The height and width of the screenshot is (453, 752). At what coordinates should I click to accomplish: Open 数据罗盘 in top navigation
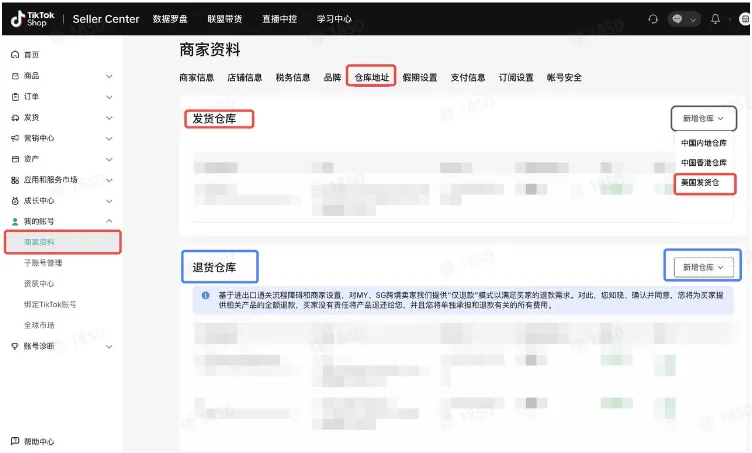pos(170,19)
